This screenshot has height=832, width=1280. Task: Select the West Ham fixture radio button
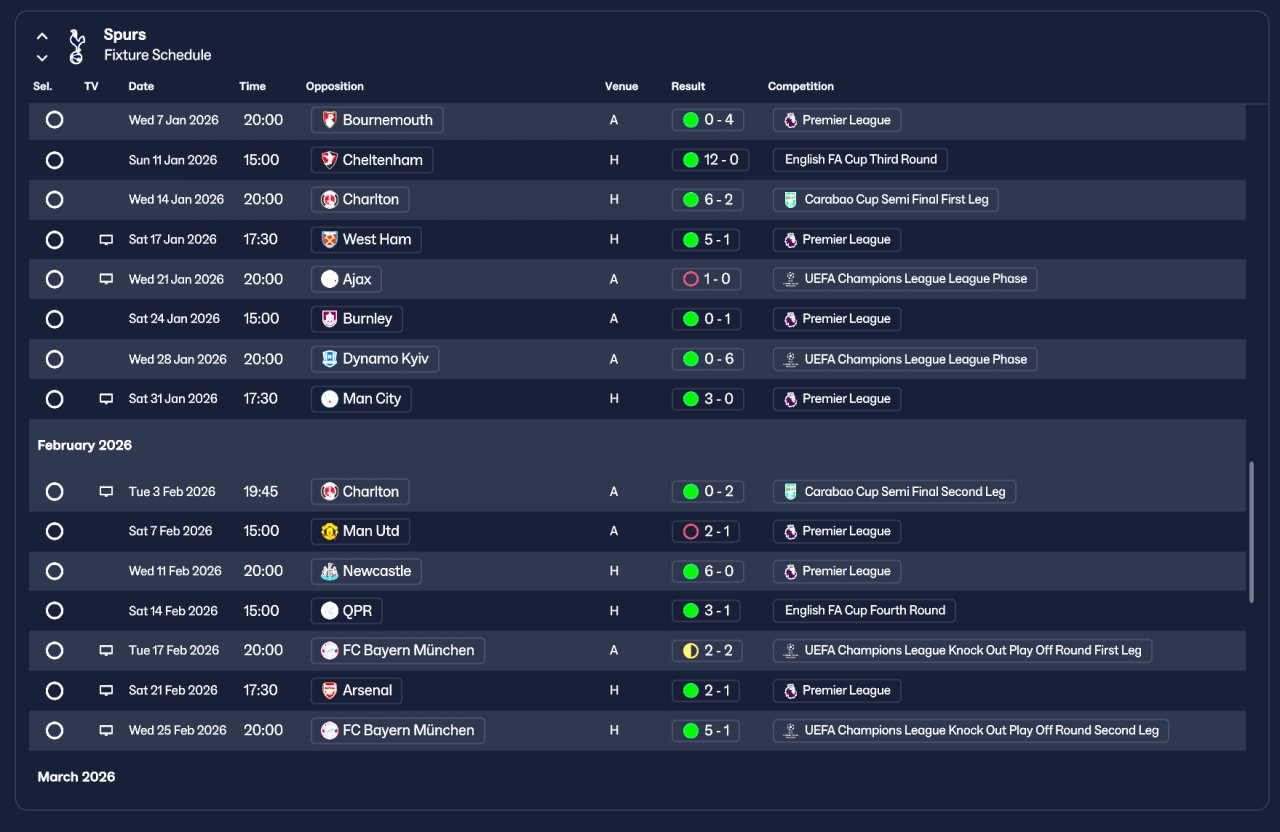[x=54, y=240]
